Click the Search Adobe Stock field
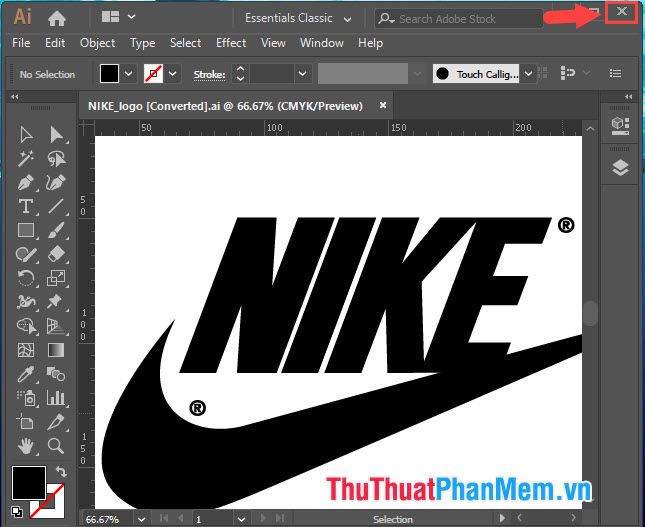The image size is (645, 527). point(458,19)
